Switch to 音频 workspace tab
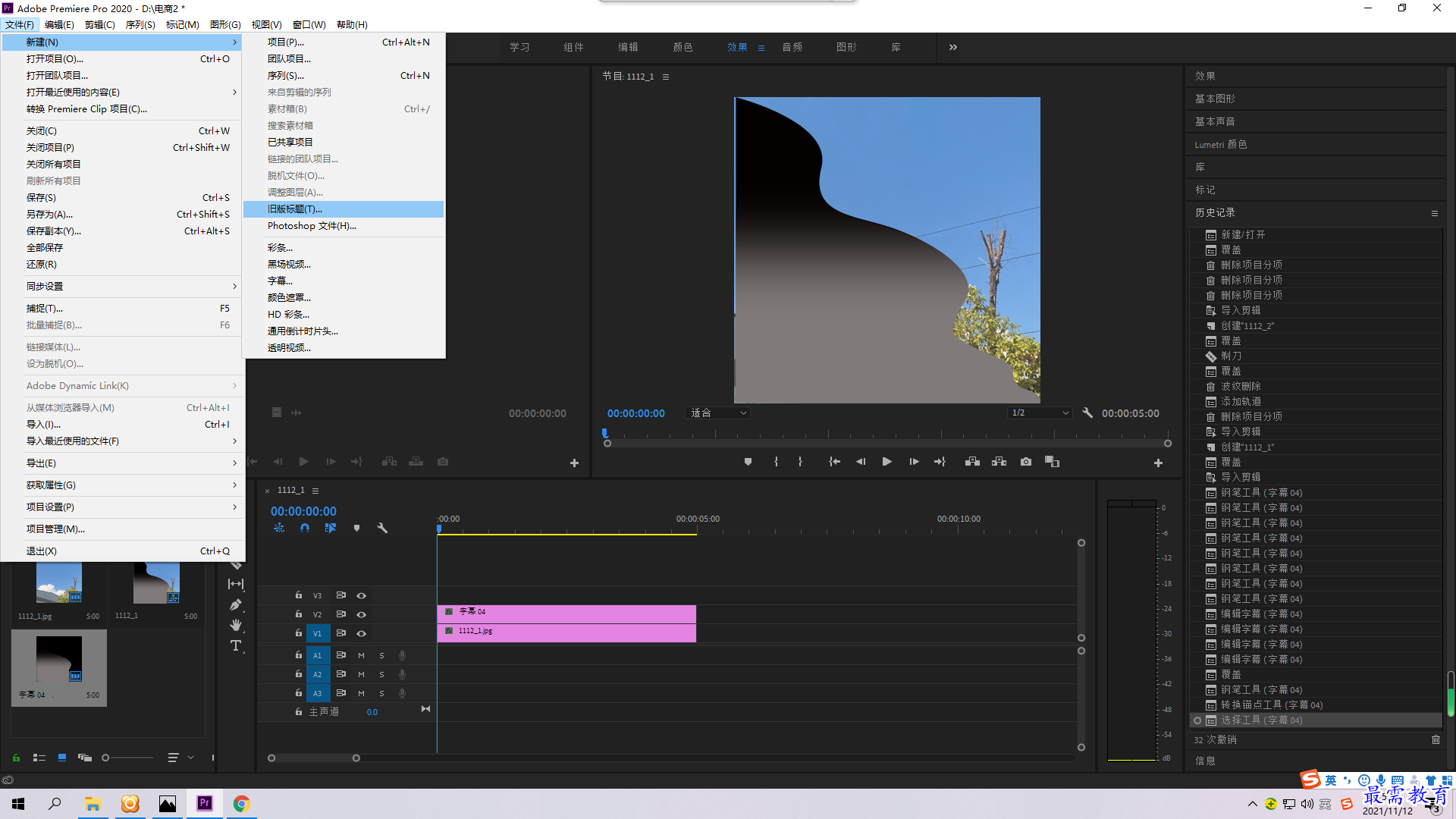Screen dimensions: 1456x819 pyautogui.click(x=792, y=47)
